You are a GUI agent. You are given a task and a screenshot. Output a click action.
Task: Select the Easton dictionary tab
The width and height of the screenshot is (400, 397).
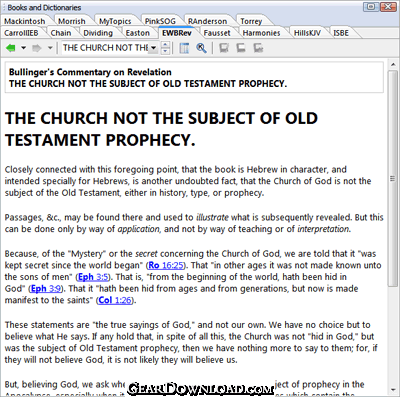tap(137, 33)
